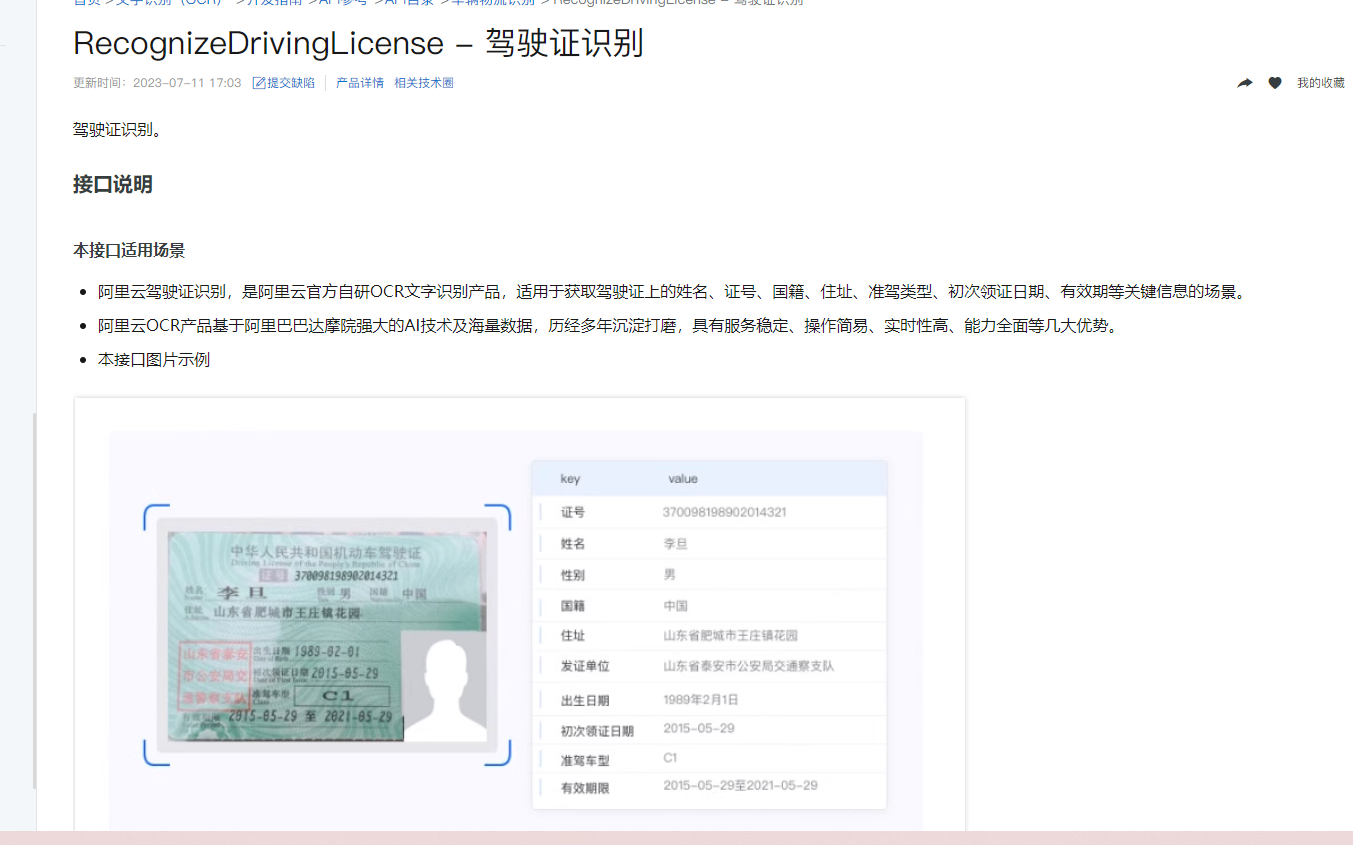Click the 准驾车型 key cell
The width and height of the screenshot is (1353, 845).
coord(585,761)
